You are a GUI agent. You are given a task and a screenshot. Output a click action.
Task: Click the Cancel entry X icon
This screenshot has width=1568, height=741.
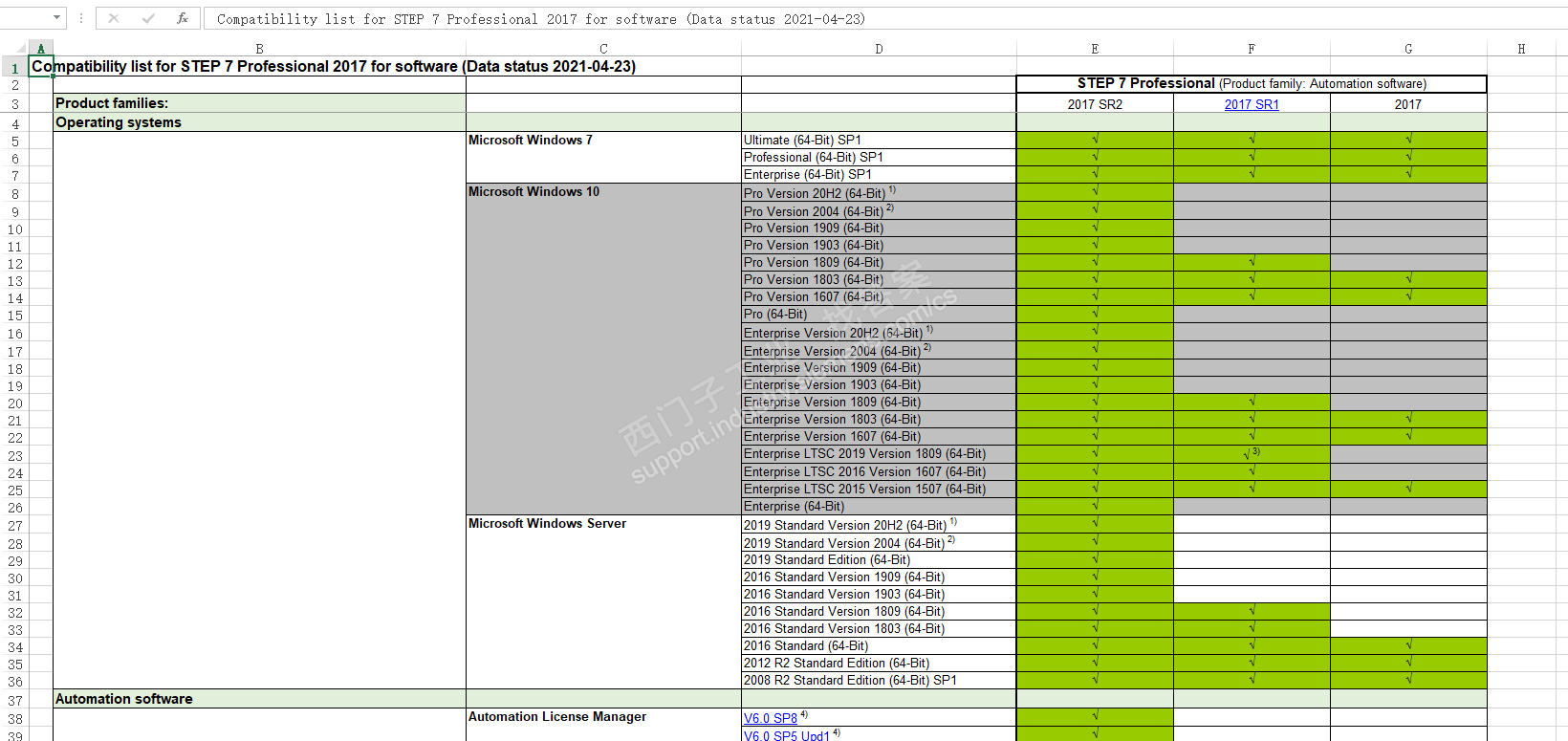pyautogui.click(x=114, y=18)
